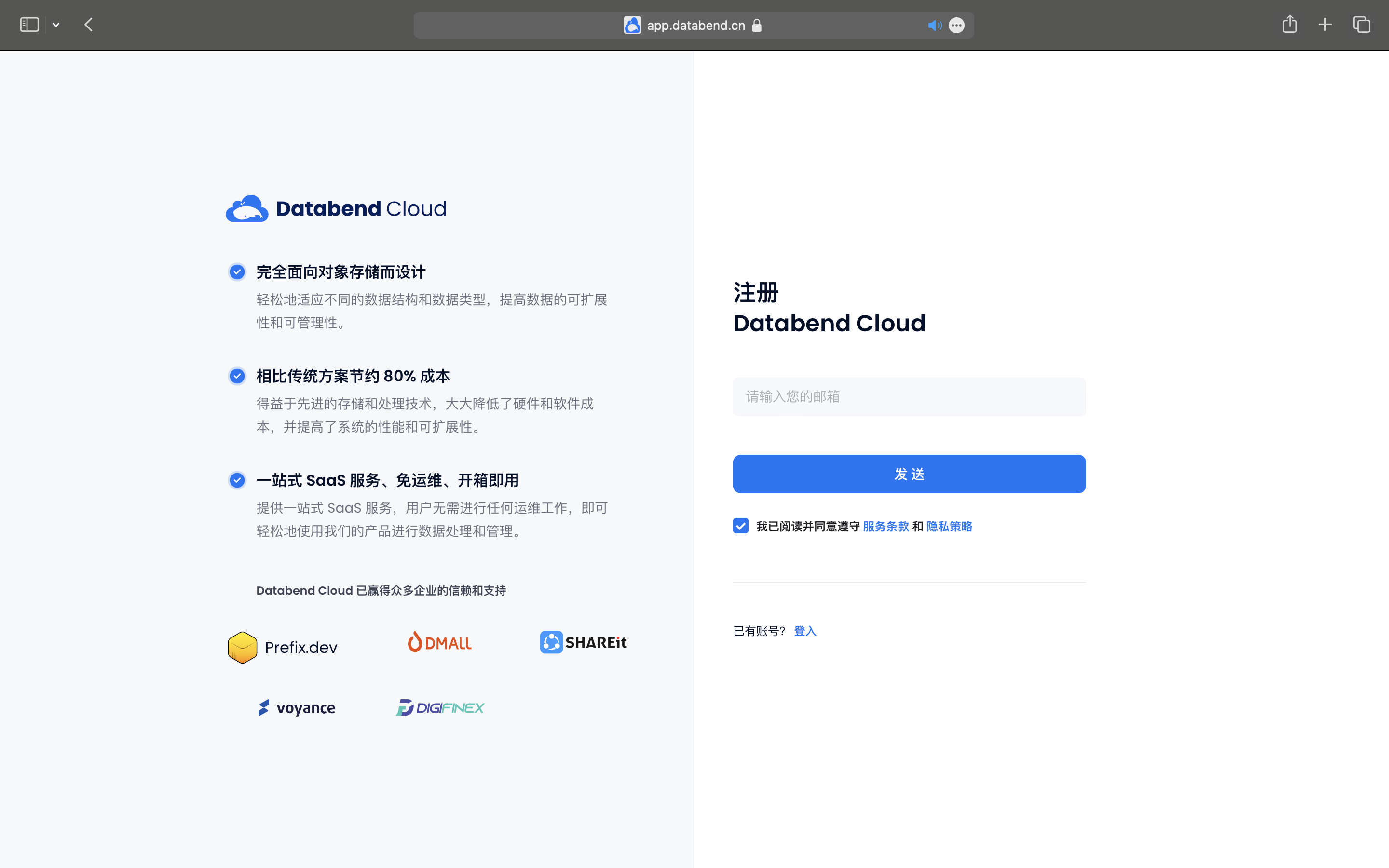
Task: Click the 注册 heading text
Action: [756, 293]
